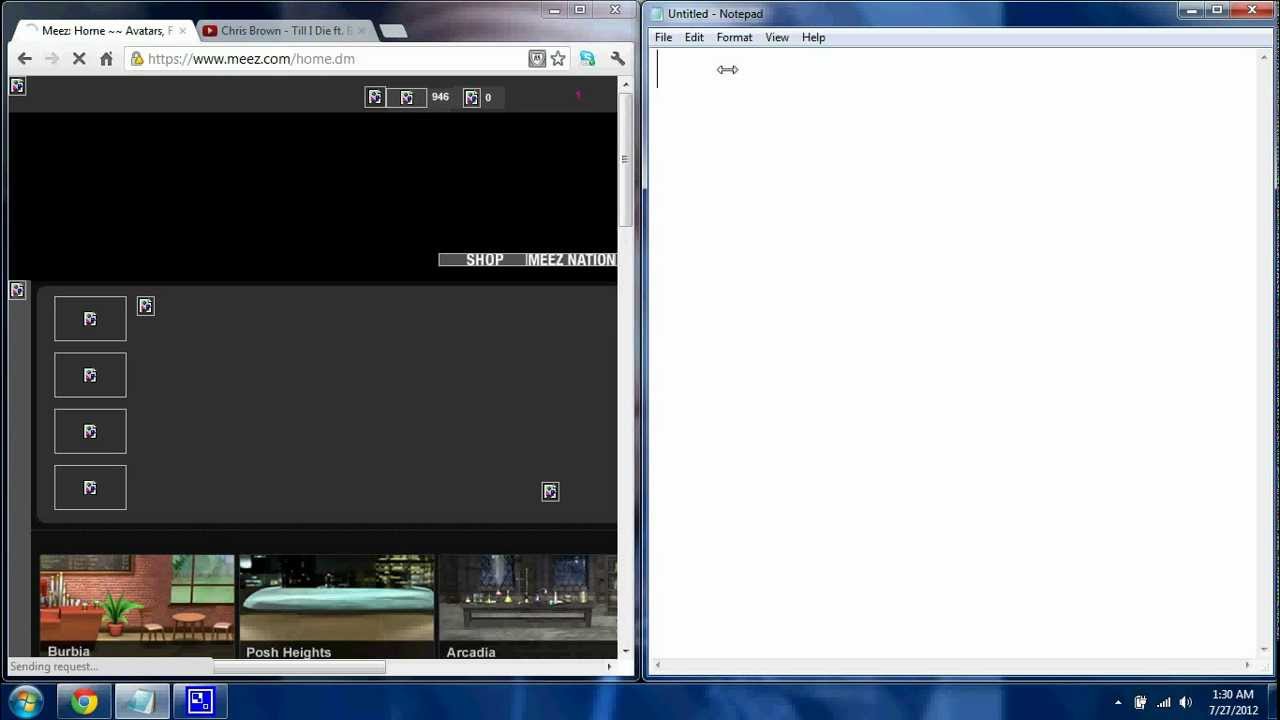Click the Chrome page horizontal scrollbar thumb

coord(298,667)
